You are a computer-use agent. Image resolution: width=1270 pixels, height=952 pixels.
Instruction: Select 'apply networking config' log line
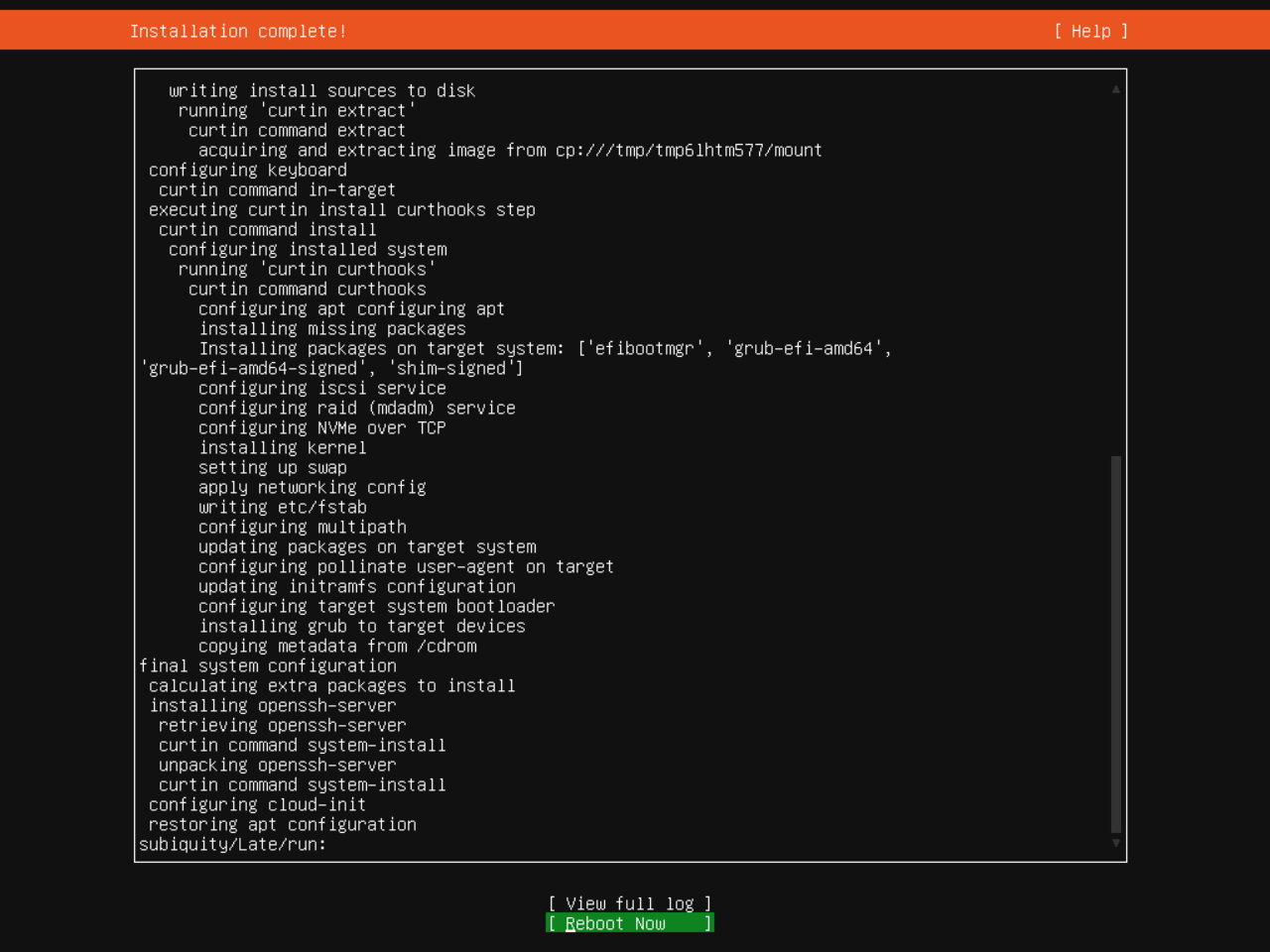(x=313, y=487)
